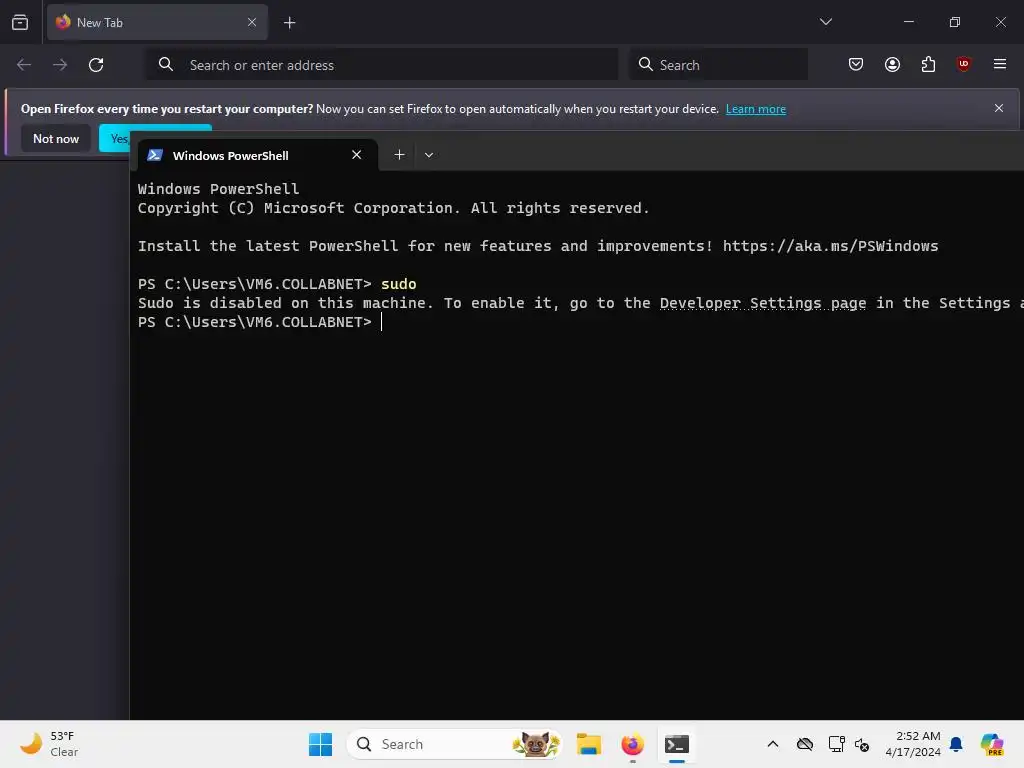1024x768 pixels.
Task: Focus the Search or enter address bar
Action: tap(381, 65)
